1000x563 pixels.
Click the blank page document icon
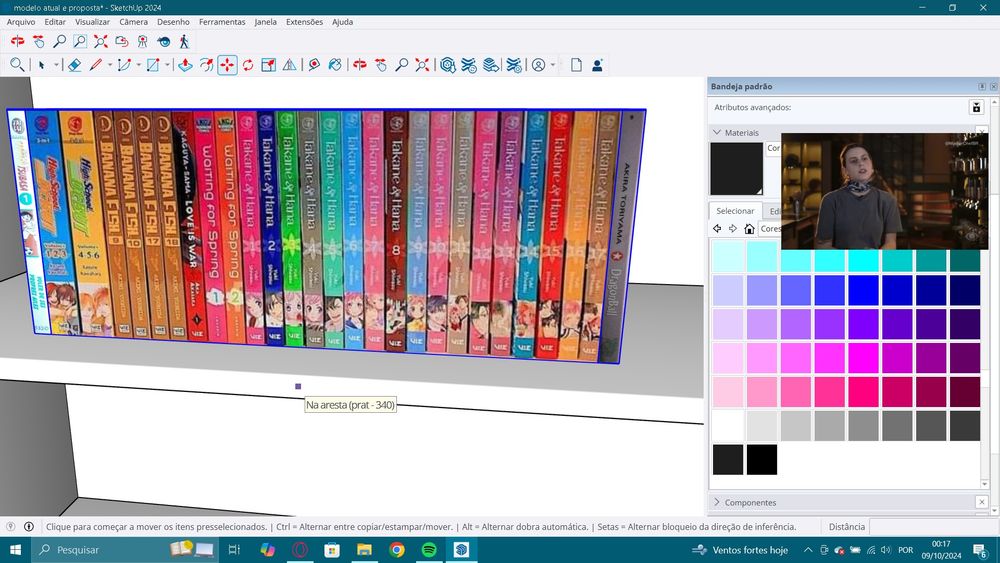tap(576, 65)
